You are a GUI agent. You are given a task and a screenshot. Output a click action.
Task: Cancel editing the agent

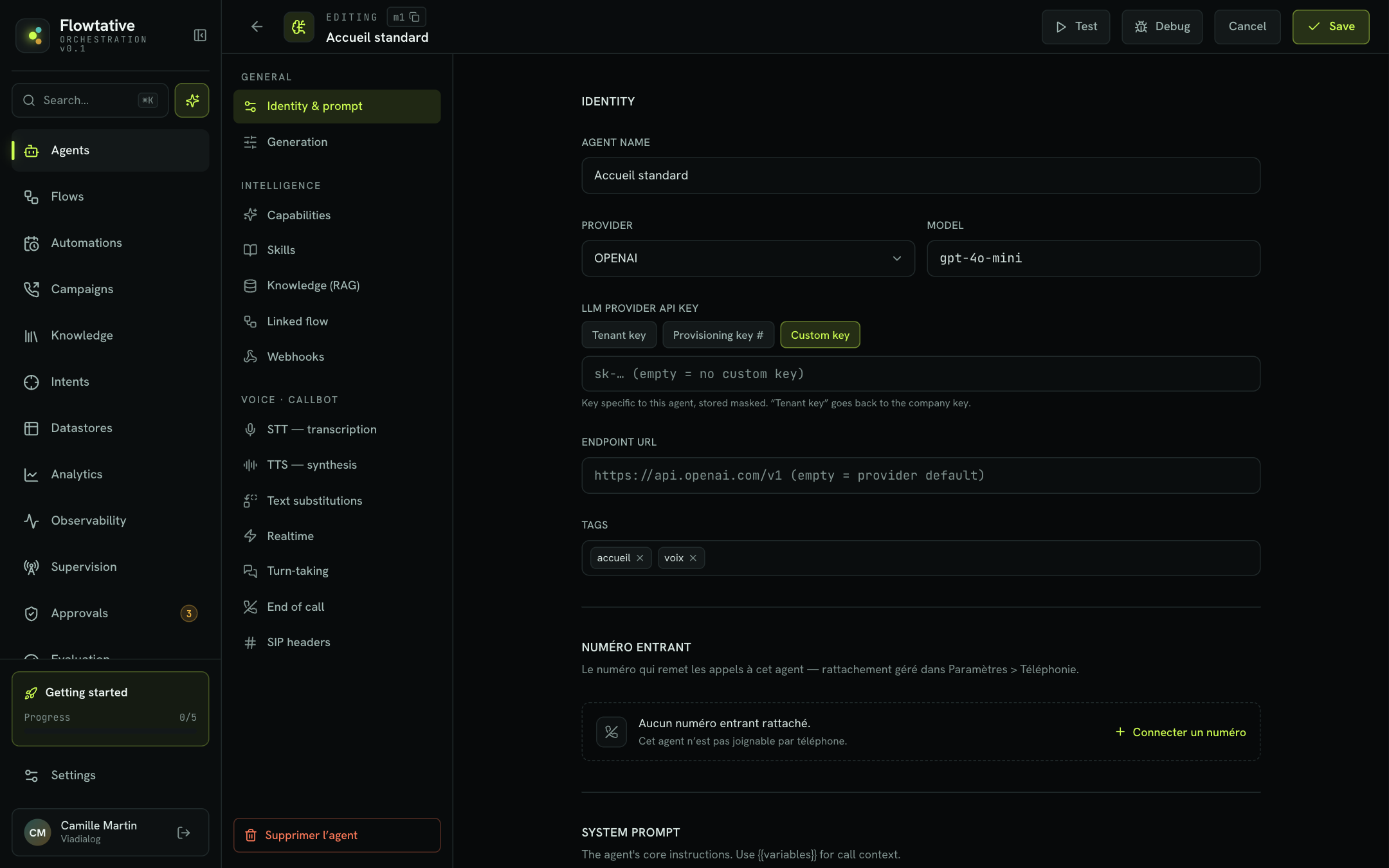[x=1247, y=27]
